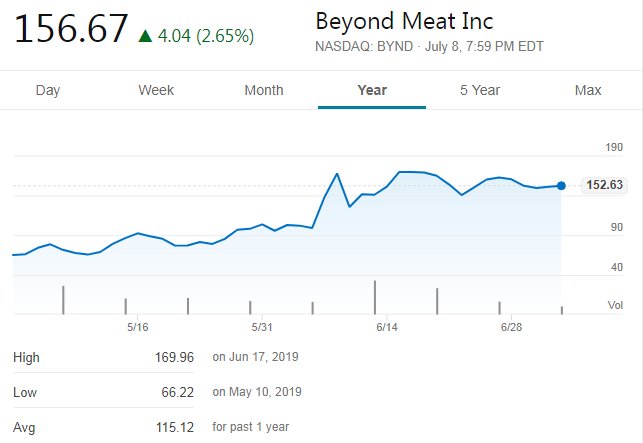
Task: Show the 5 Year chart
Action: point(480,90)
